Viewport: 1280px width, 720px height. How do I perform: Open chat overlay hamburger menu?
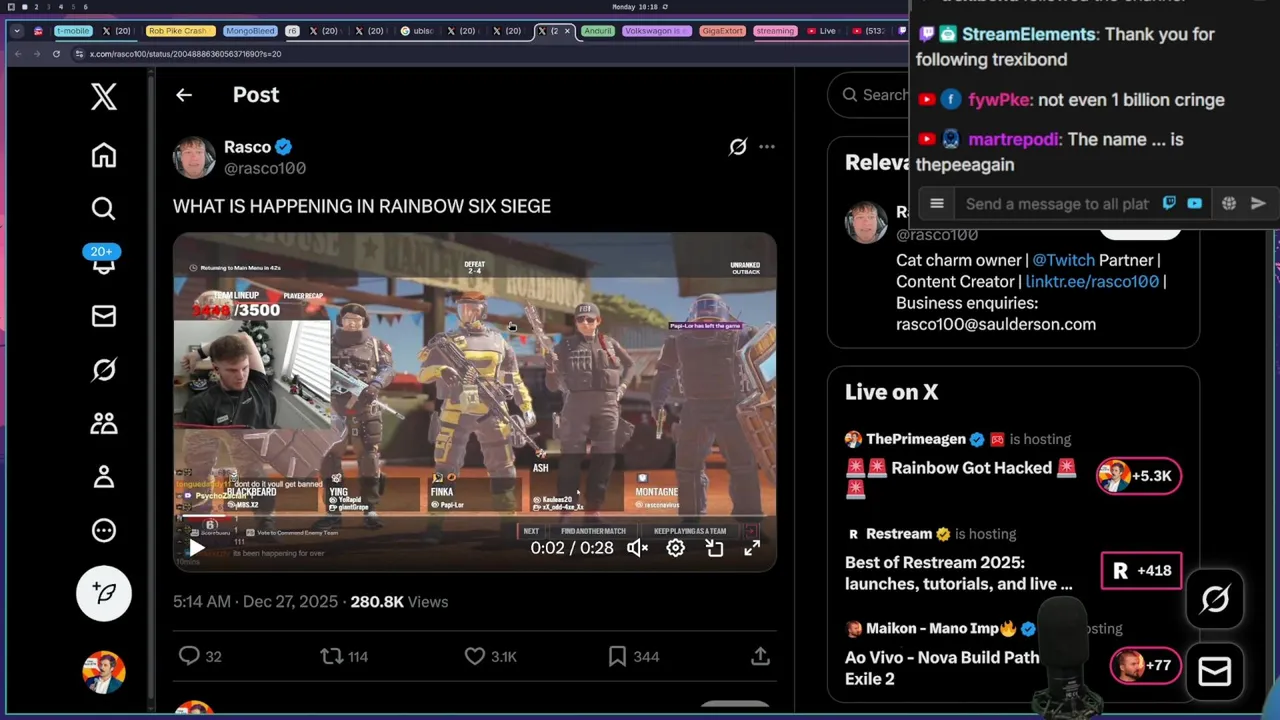937,204
